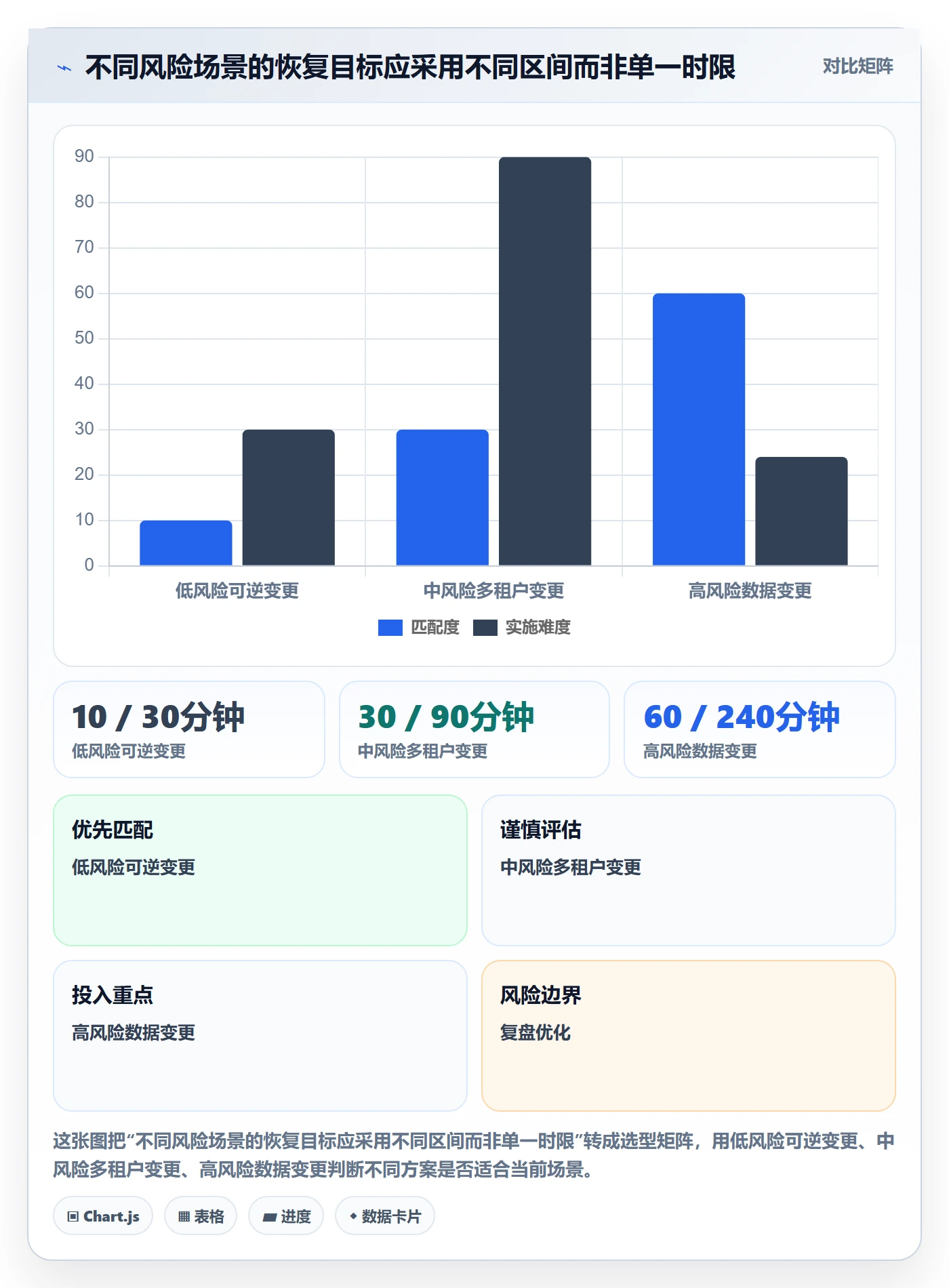Click the lightning icon beside the header title
The width and height of the screenshot is (949, 1288).
64,68
